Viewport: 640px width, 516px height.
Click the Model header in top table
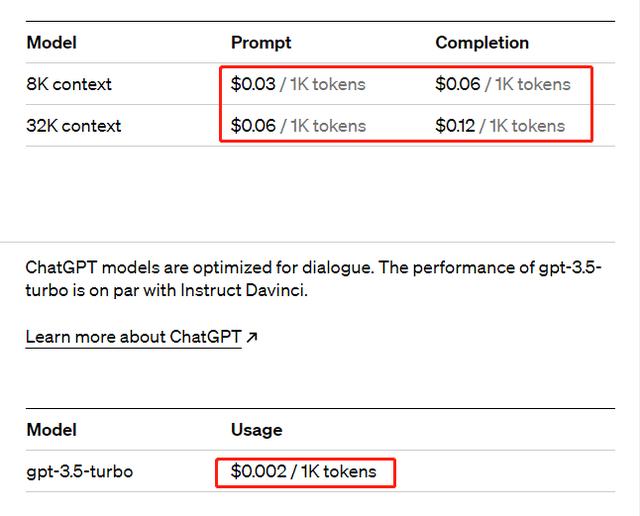pos(51,43)
